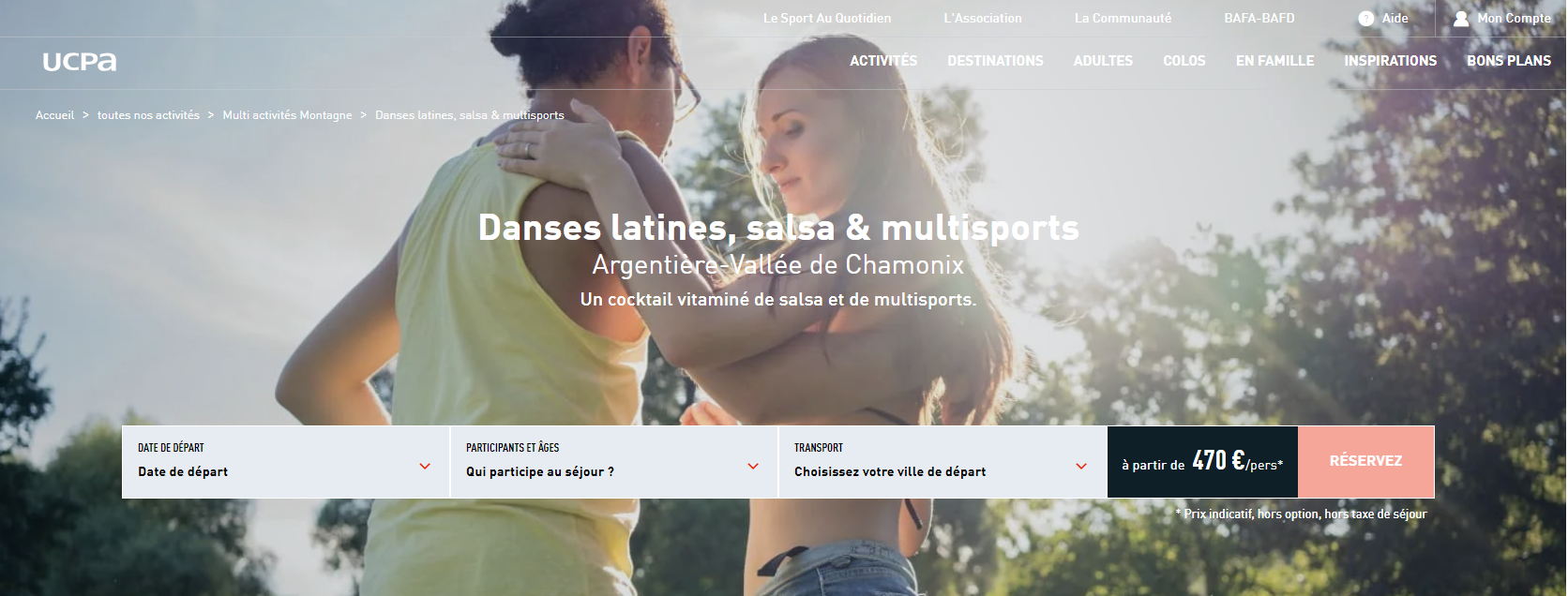Visit Le Sport Au Quotidien link

(827, 18)
